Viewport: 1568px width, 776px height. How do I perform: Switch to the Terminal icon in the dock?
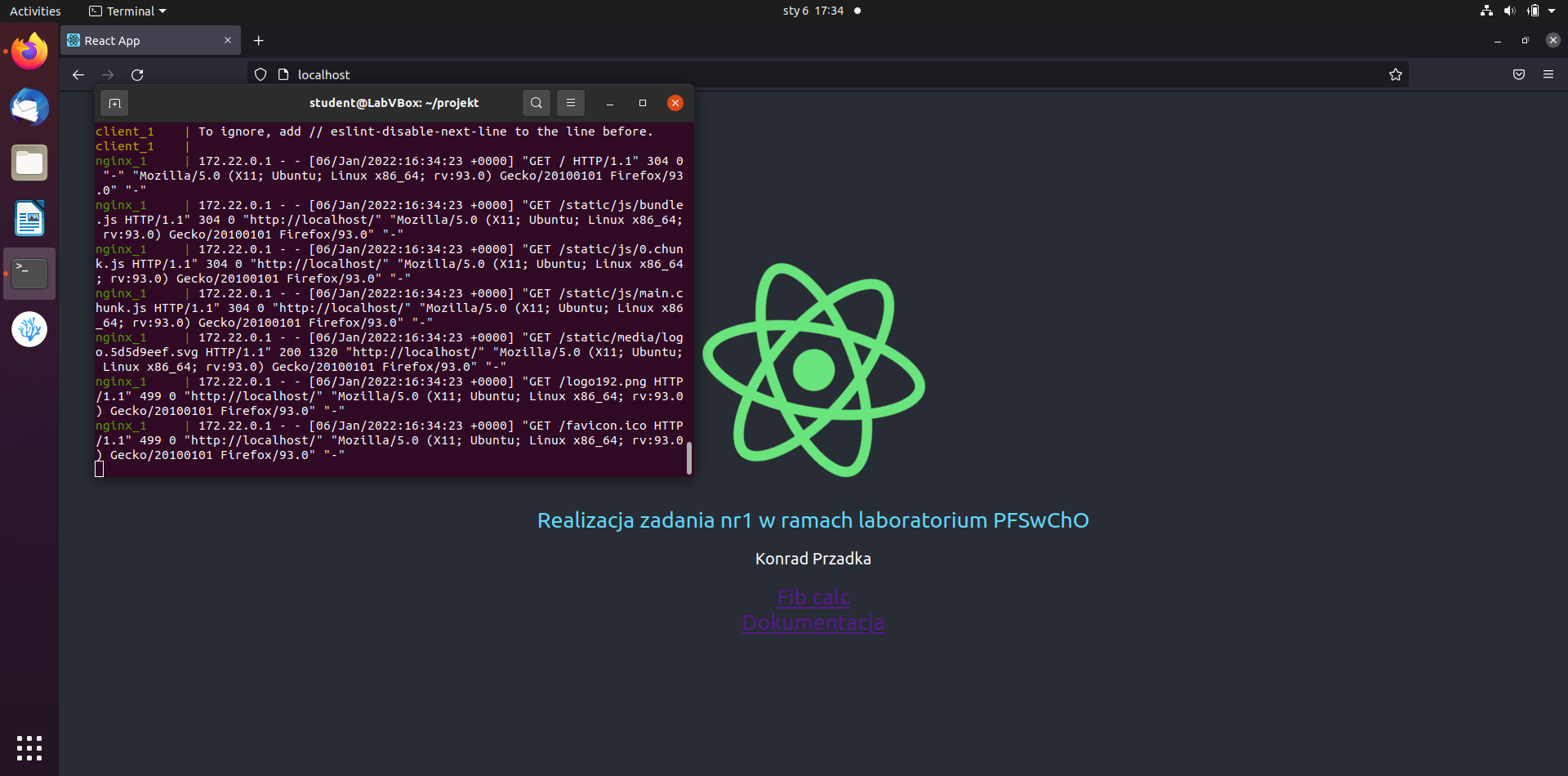pos(29,274)
